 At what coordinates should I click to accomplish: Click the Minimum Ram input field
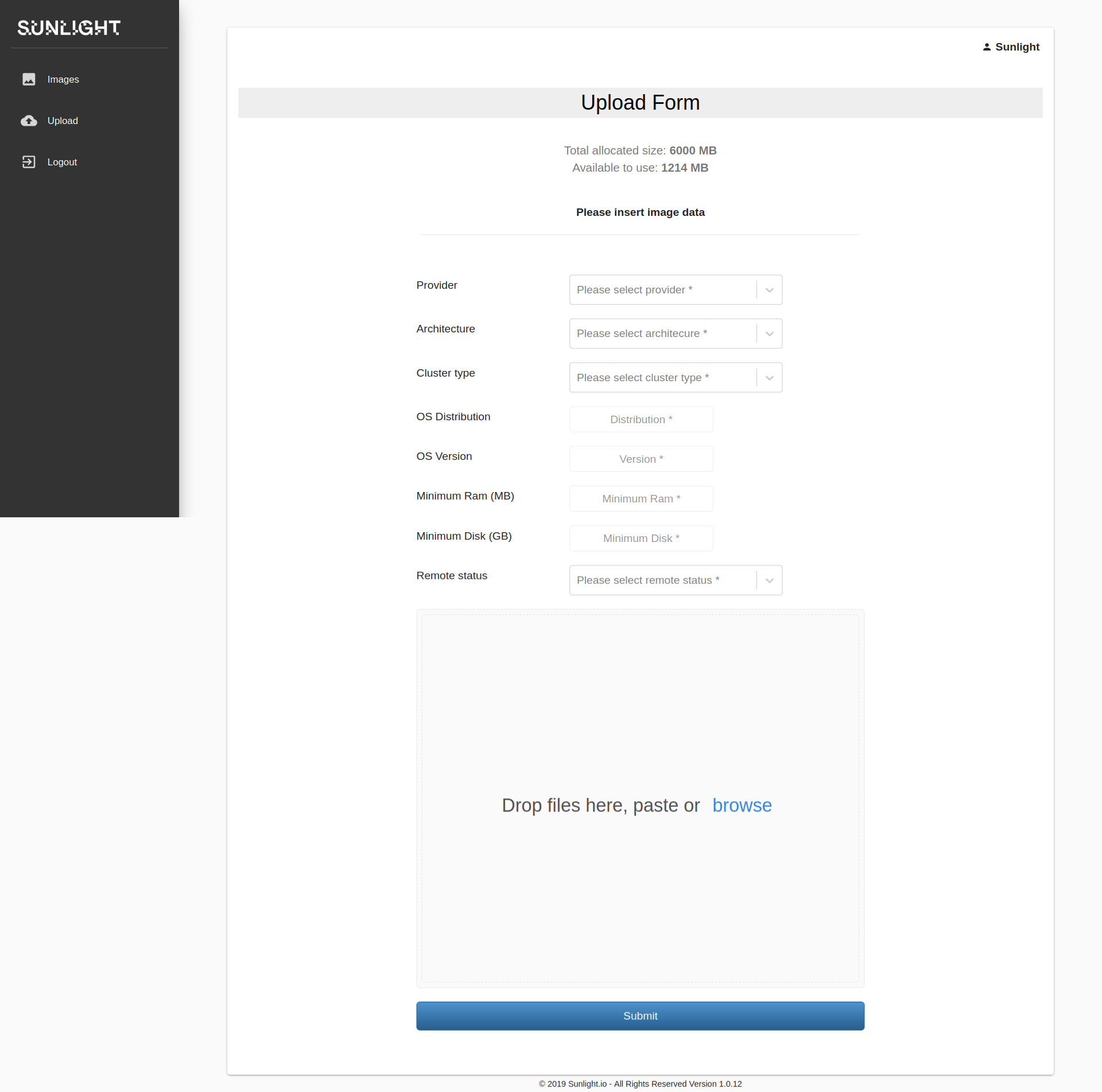640,498
